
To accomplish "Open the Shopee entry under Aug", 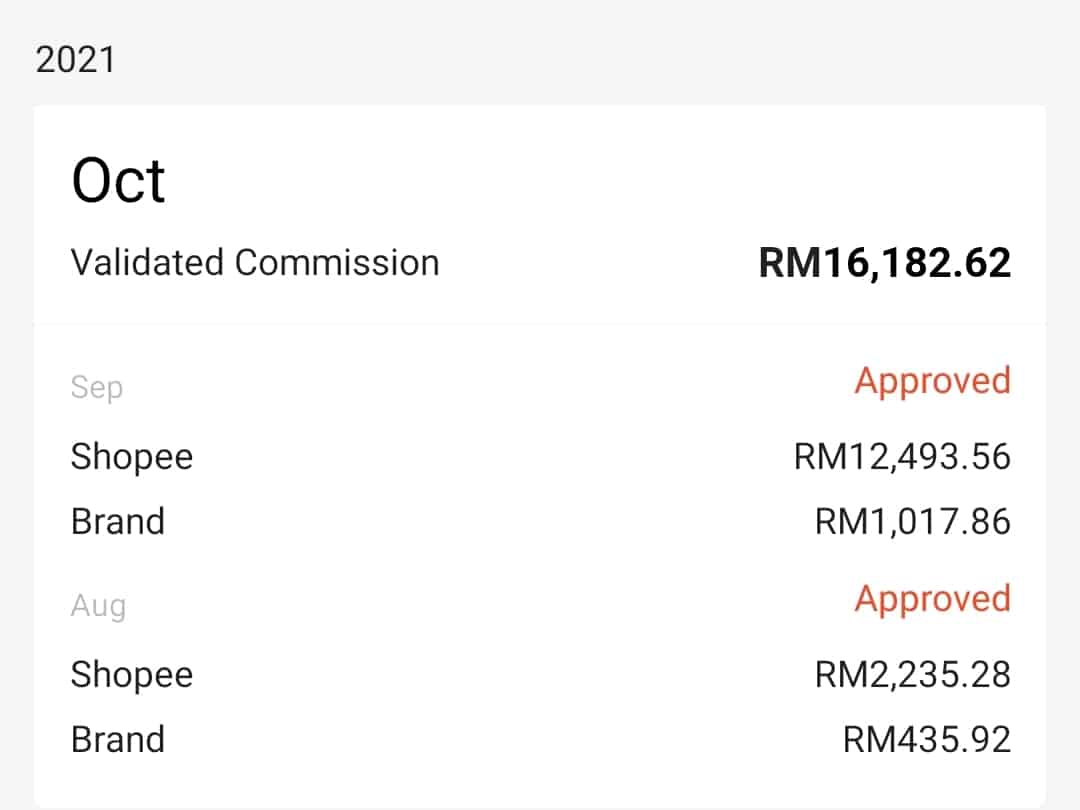I will click(x=131, y=675).
